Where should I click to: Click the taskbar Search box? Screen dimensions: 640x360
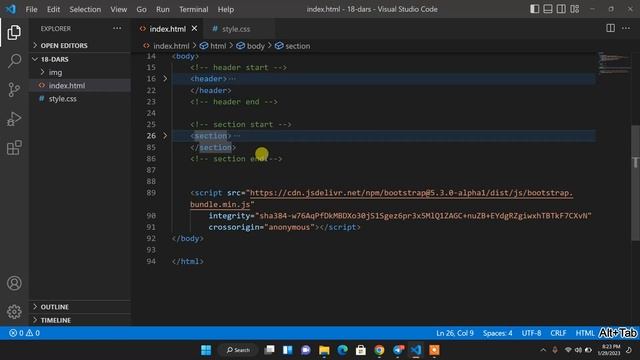[x=238, y=350]
